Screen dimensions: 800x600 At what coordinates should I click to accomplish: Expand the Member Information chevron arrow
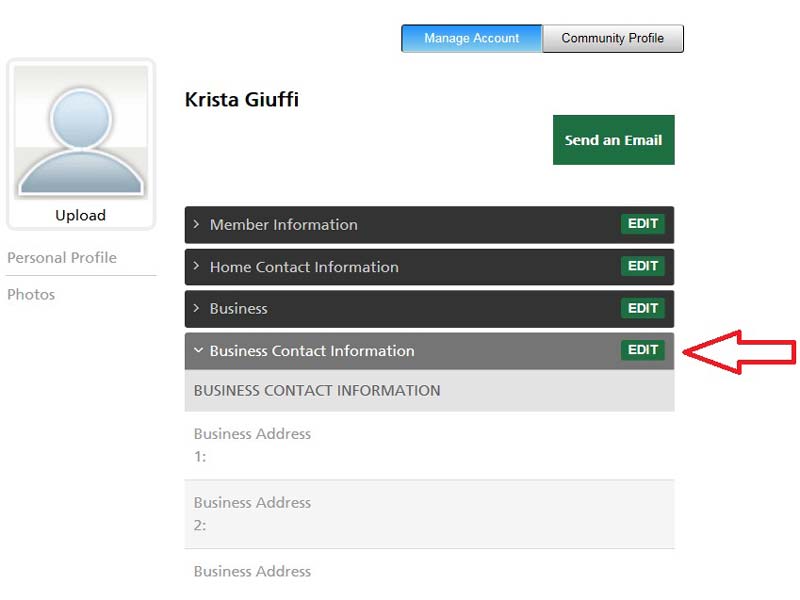[x=197, y=225]
